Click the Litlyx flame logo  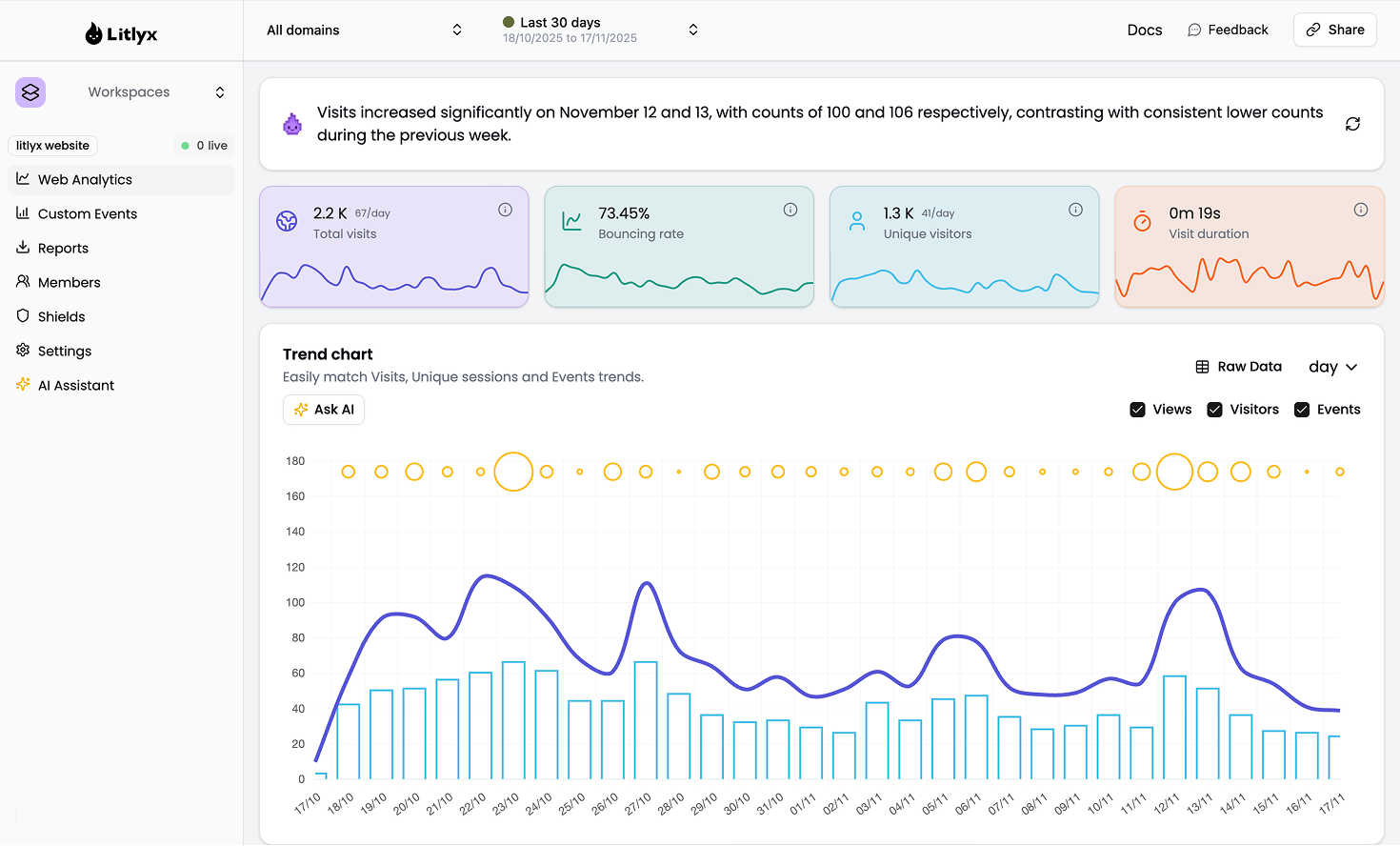pos(93,34)
